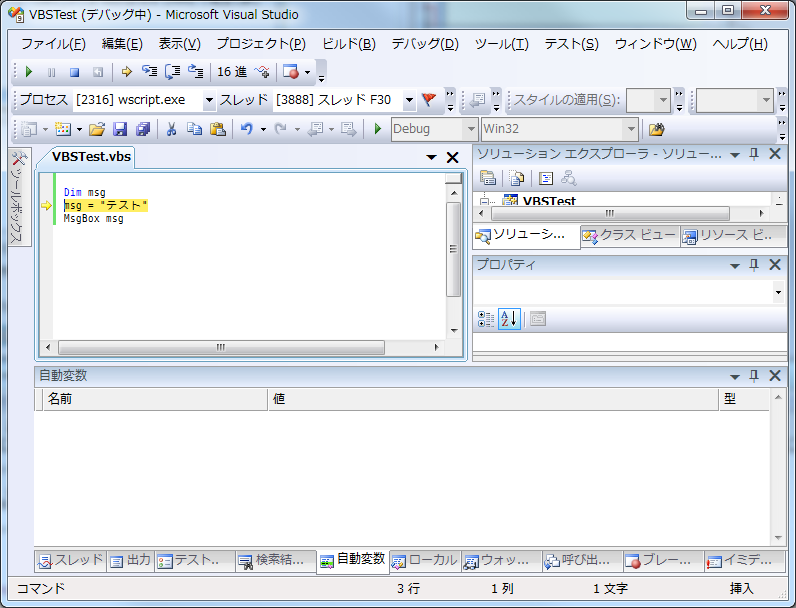Open the Breakpoints window toolbar icon
The image size is (796, 608).
click(291, 72)
